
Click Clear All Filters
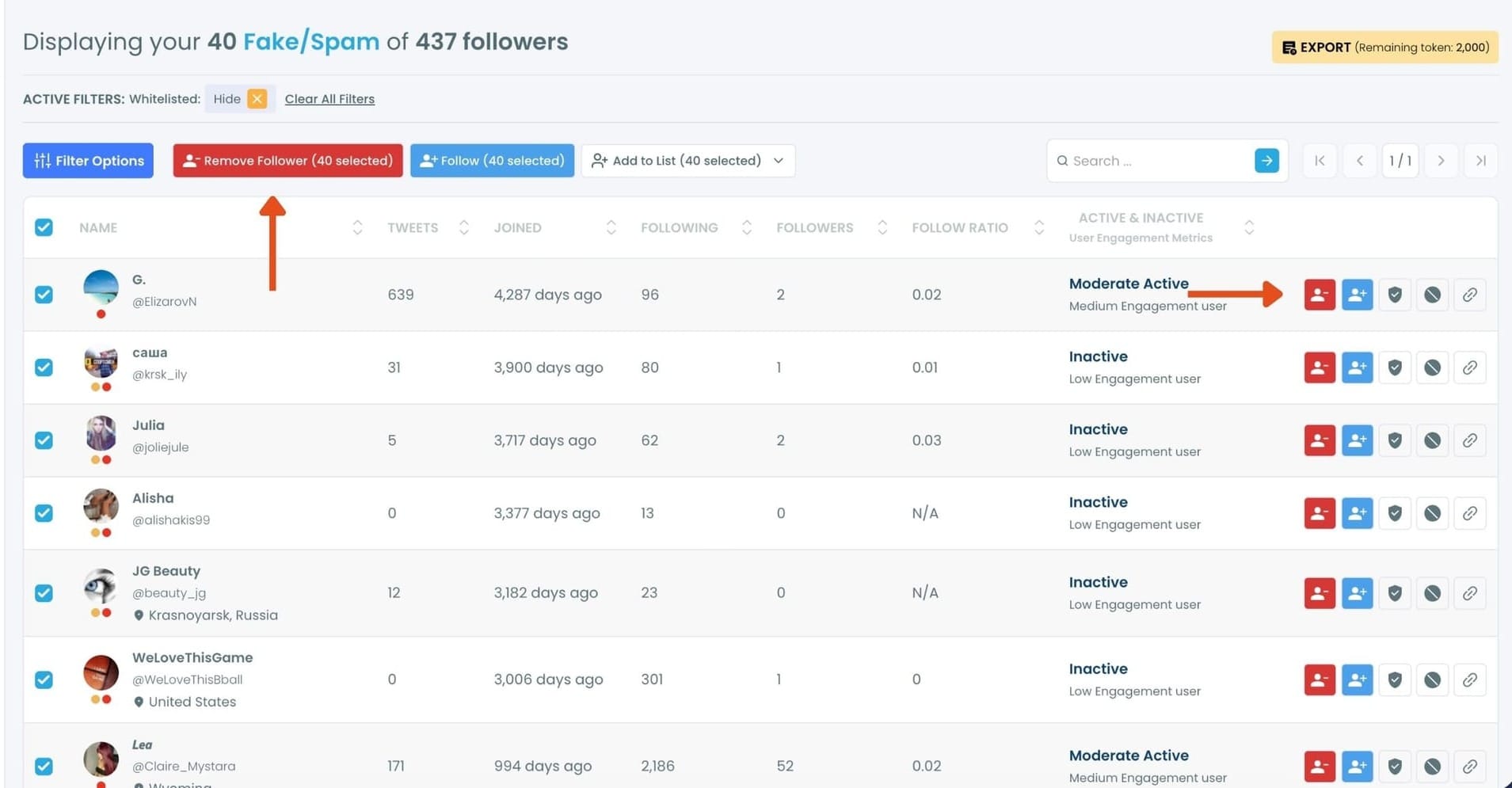click(329, 99)
